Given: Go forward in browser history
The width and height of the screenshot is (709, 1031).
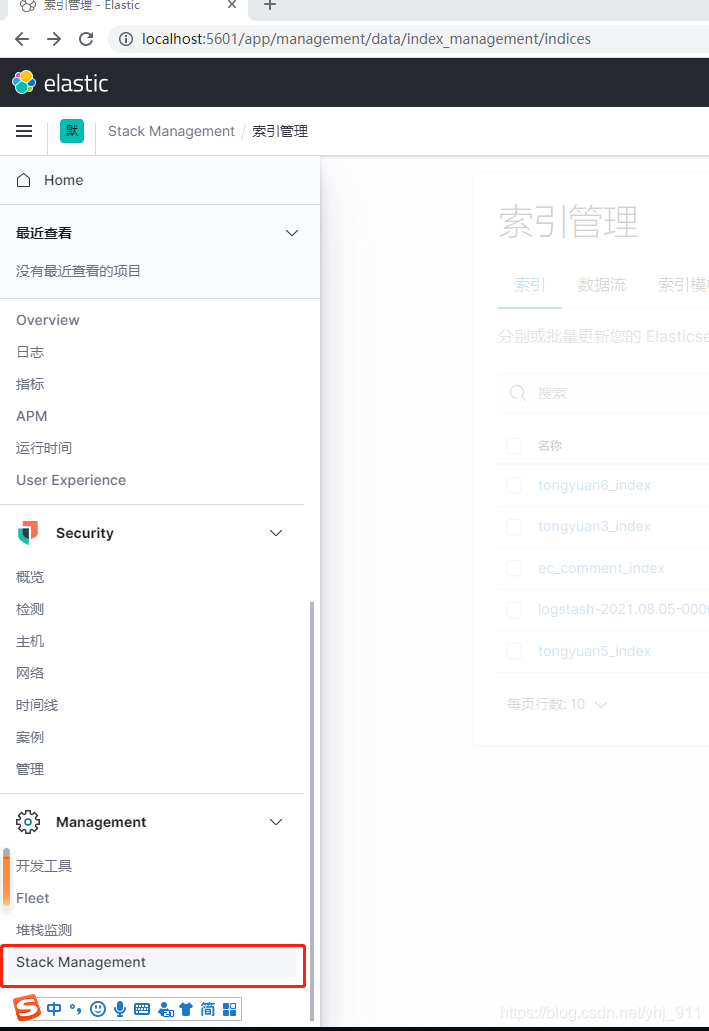Looking at the screenshot, I should click(54, 39).
